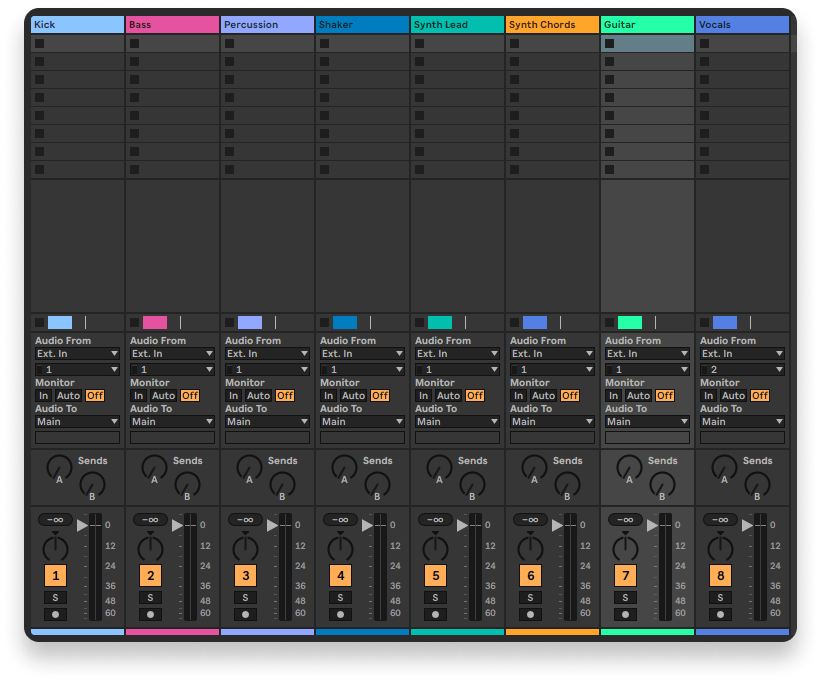Click the green color swatch under Guitar
The height and width of the screenshot is (682, 821).
tap(629, 322)
